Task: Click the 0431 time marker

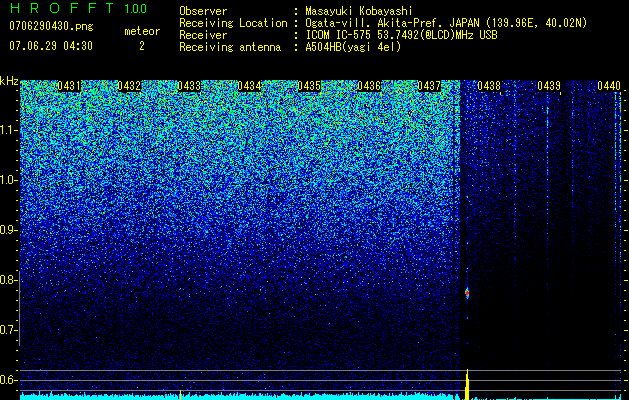Action: click(x=69, y=86)
